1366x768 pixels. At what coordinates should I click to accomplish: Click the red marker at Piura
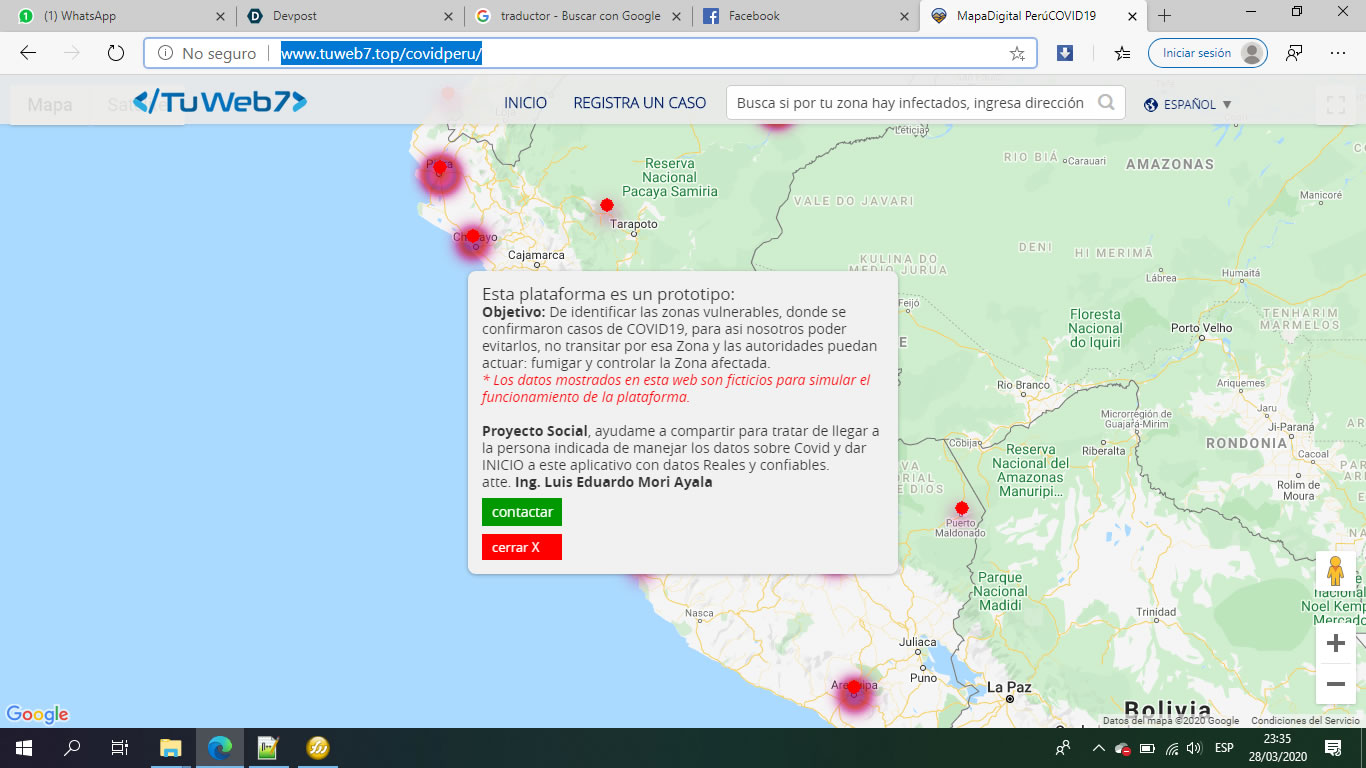[x=439, y=168]
